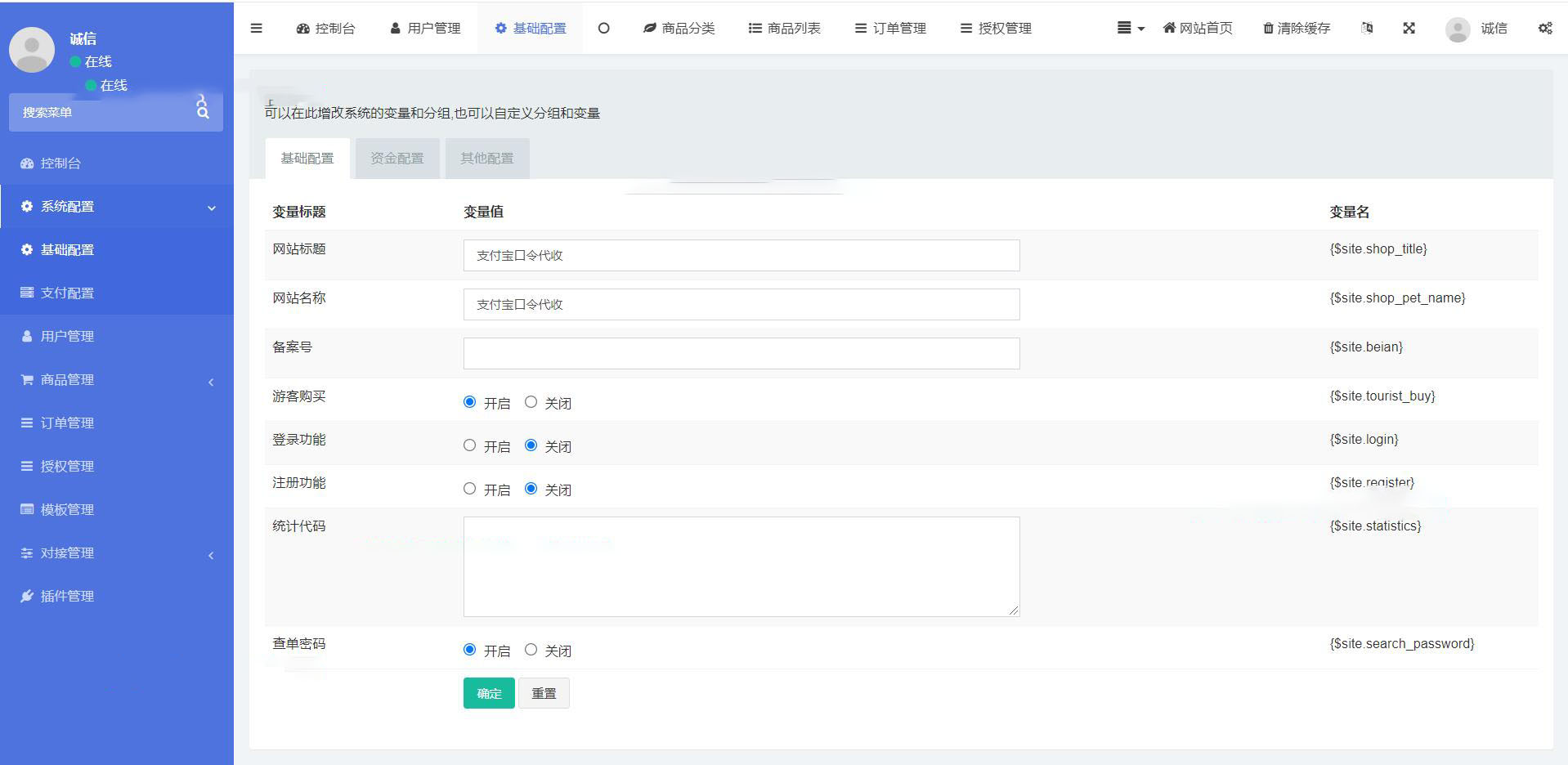
Task: Toggle the sidebar hamburger menu icon
Action: (256, 28)
